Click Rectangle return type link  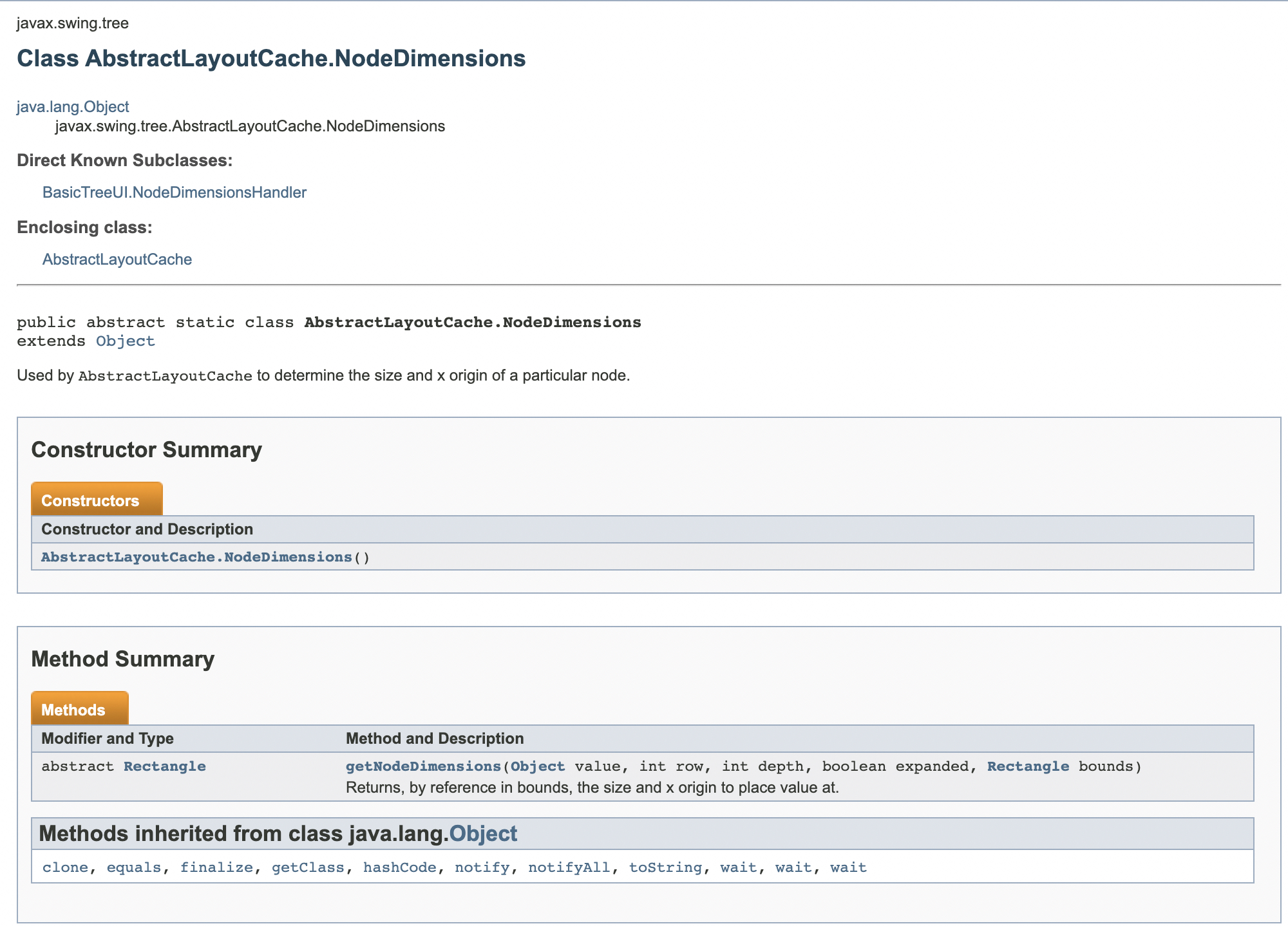165,766
